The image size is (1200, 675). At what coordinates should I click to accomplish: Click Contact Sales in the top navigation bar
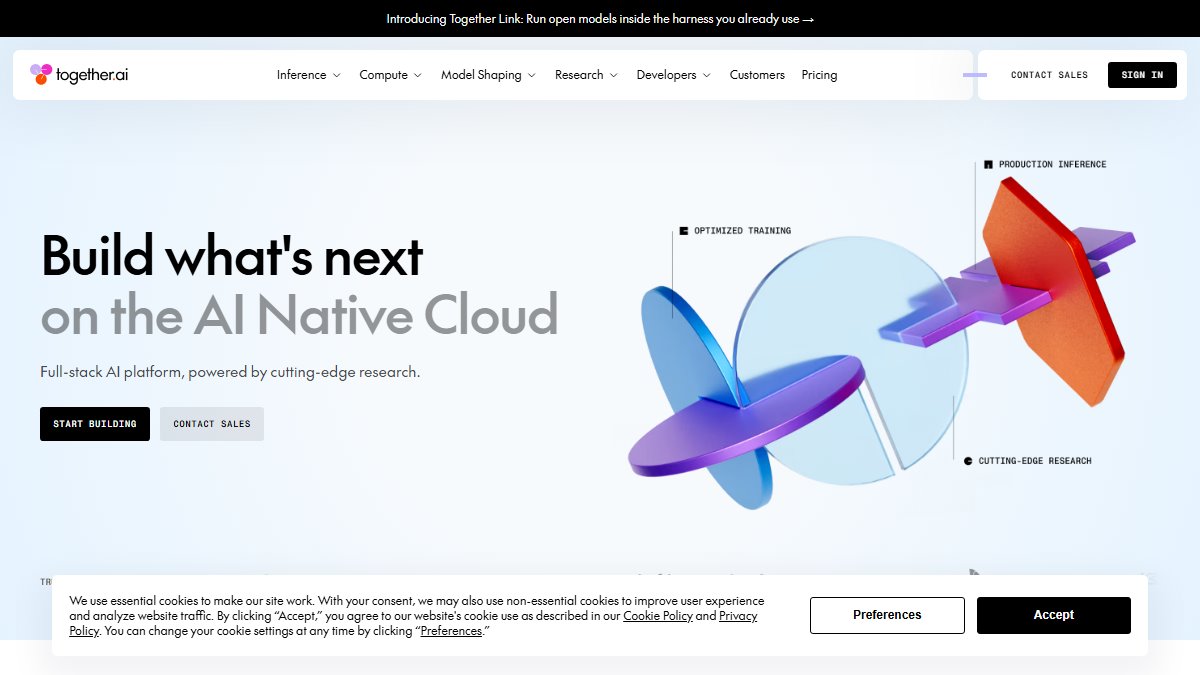click(1049, 75)
